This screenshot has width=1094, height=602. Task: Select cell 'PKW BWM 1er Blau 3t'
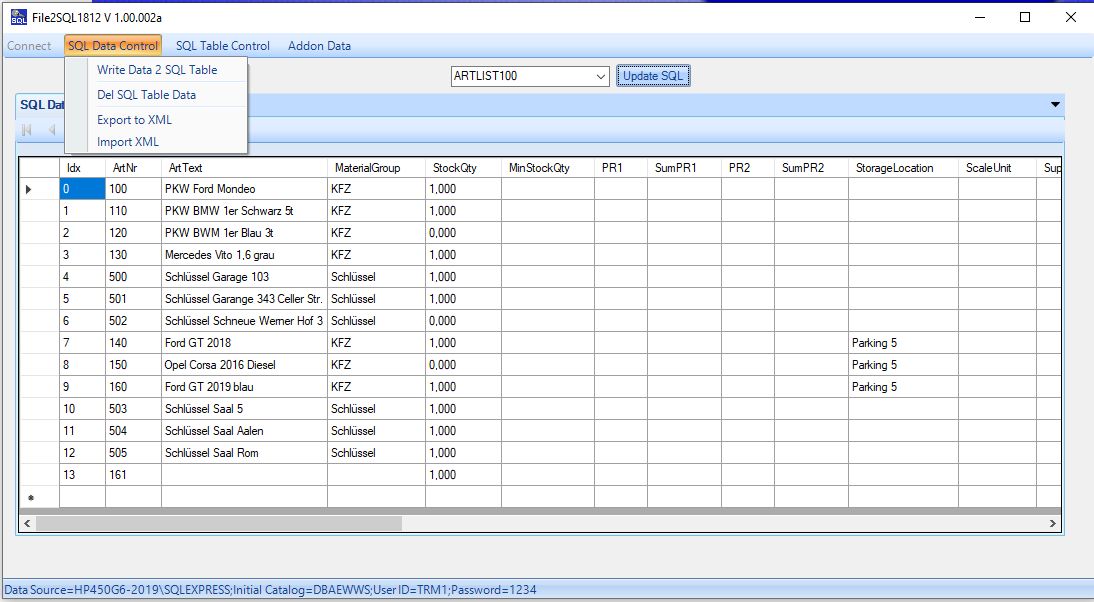click(244, 233)
